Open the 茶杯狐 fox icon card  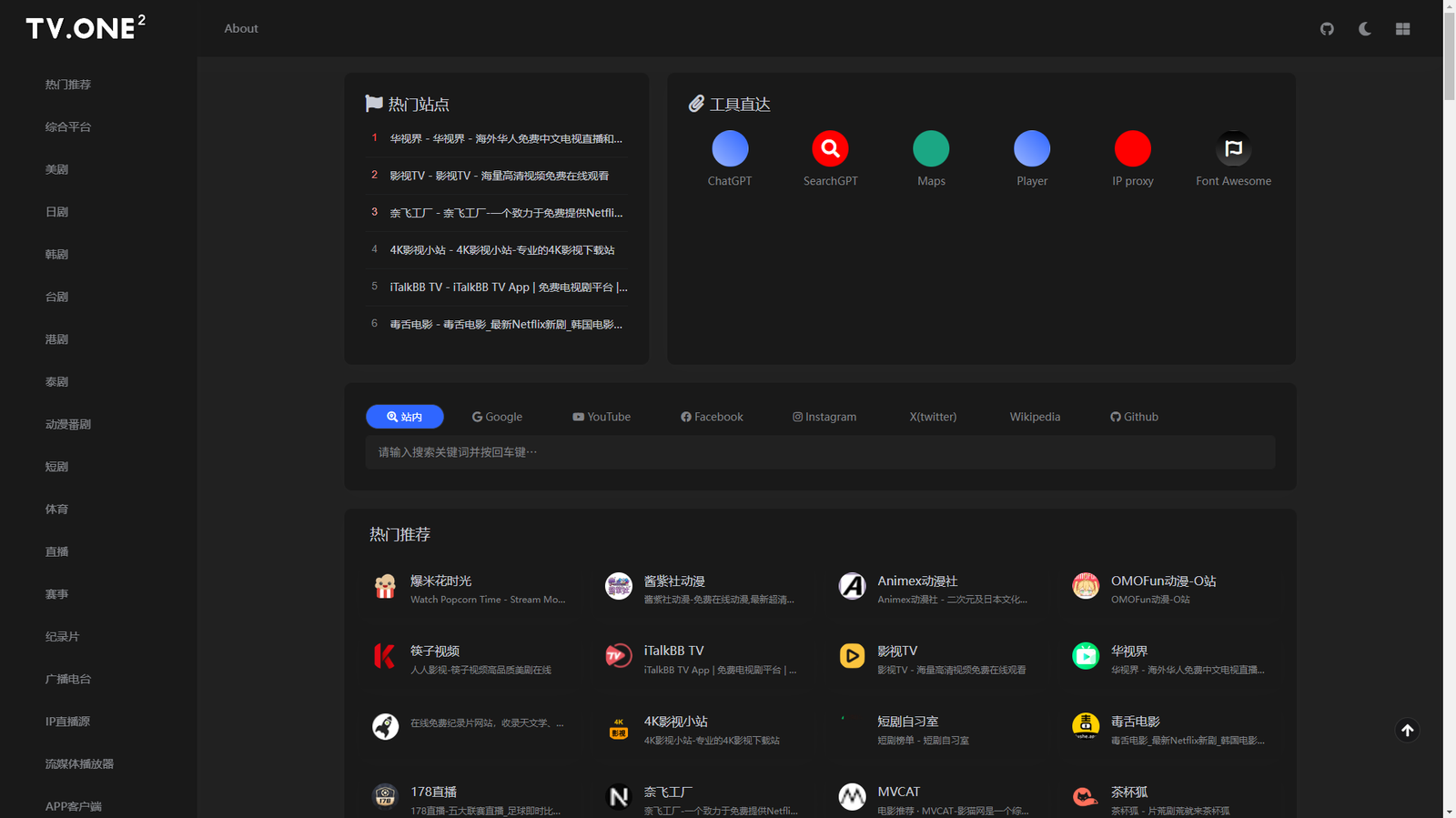click(1086, 797)
